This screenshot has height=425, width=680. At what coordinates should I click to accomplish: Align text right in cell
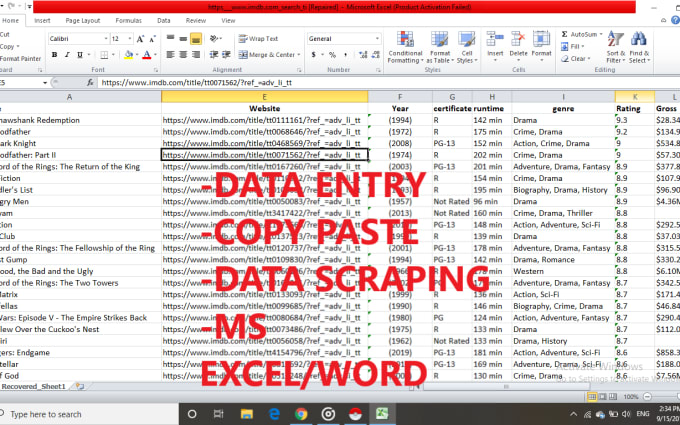pos(196,55)
